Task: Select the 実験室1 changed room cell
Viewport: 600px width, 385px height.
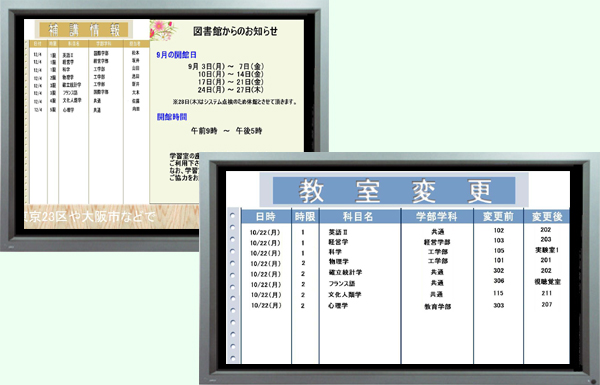Action: pos(547,250)
